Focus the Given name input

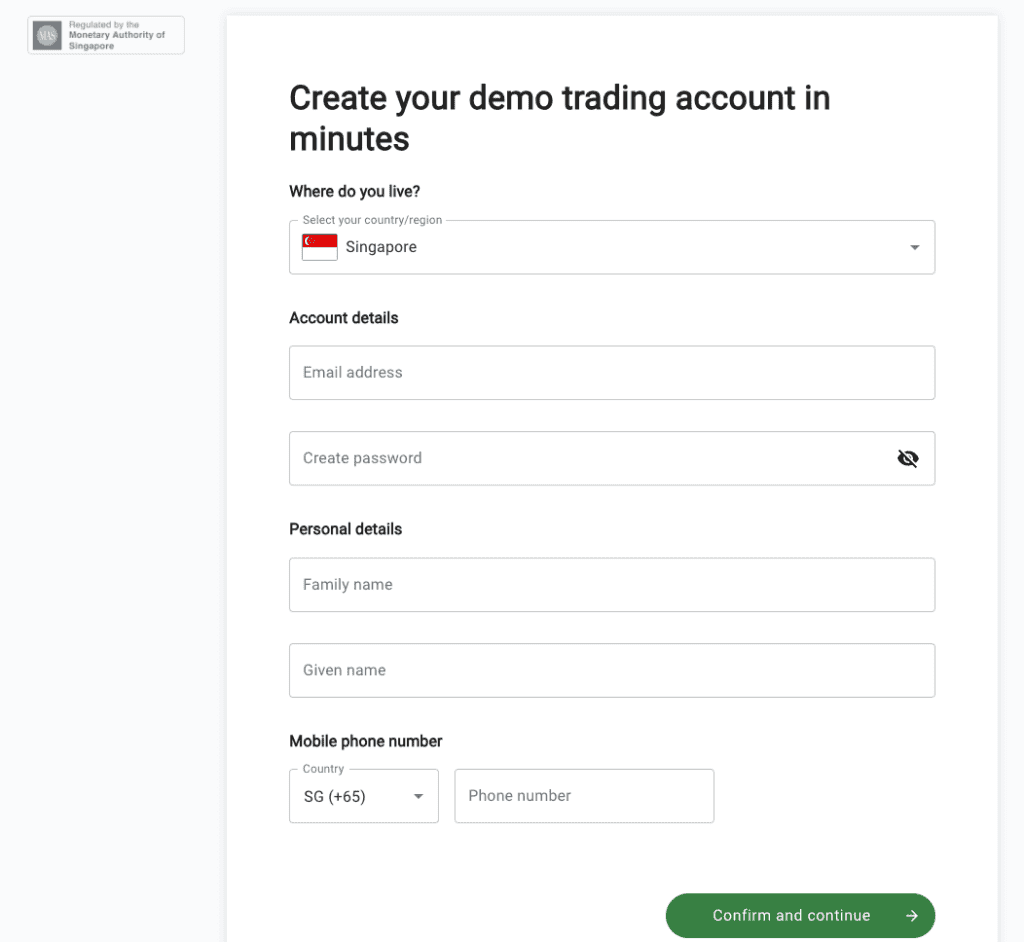pos(612,670)
